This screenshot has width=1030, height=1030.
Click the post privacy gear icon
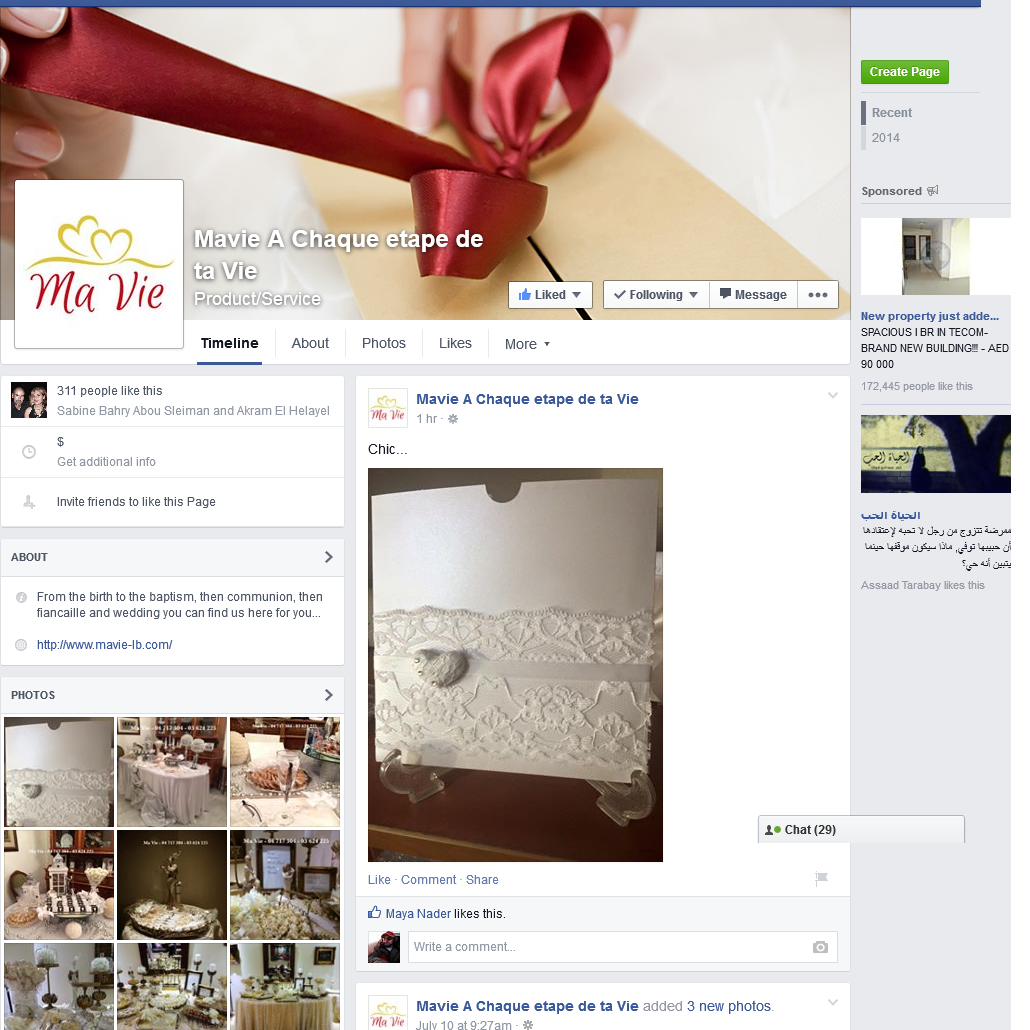click(x=453, y=419)
